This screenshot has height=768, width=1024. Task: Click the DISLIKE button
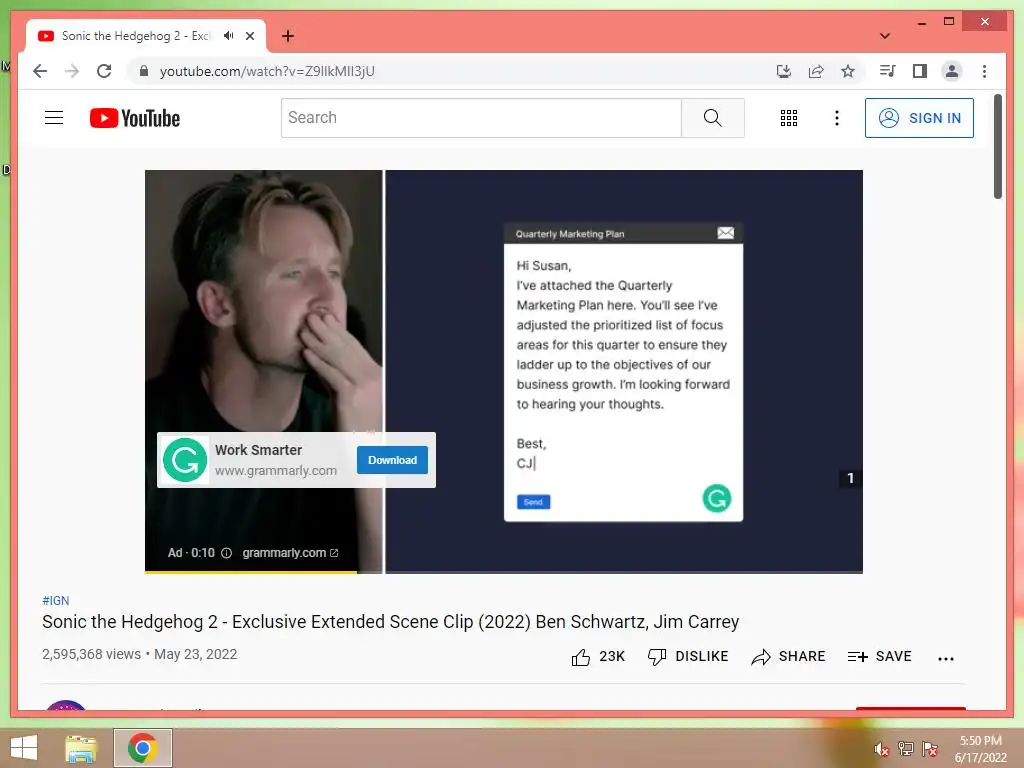pyautogui.click(x=688, y=657)
